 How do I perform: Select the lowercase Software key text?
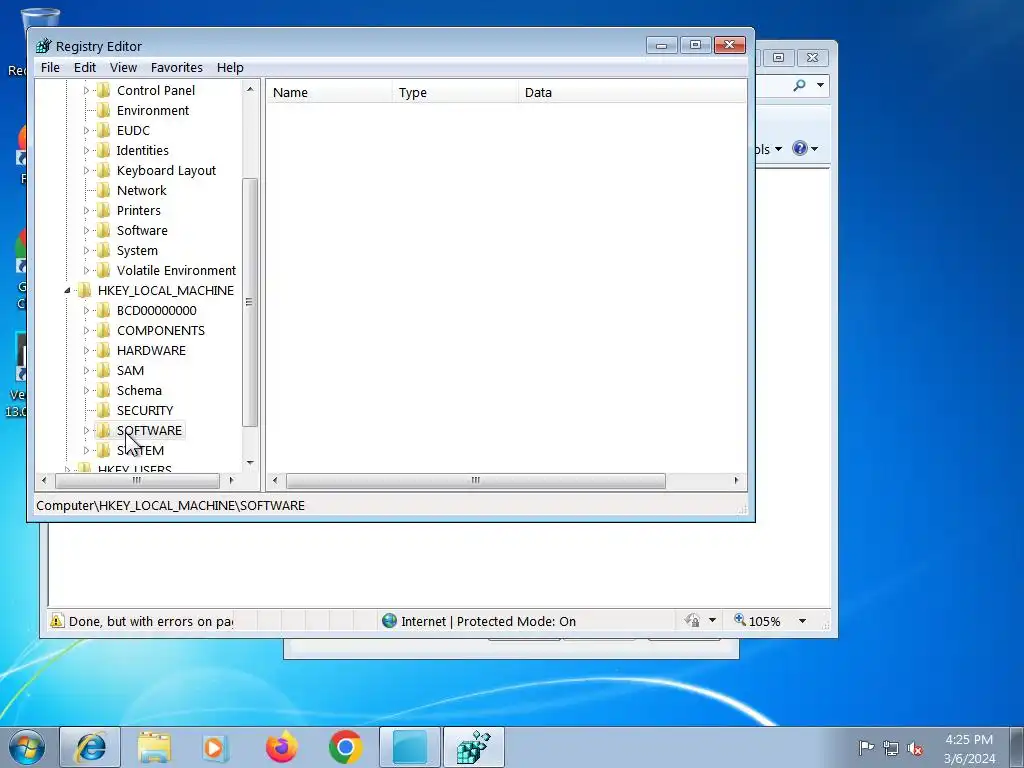pyautogui.click(x=142, y=231)
